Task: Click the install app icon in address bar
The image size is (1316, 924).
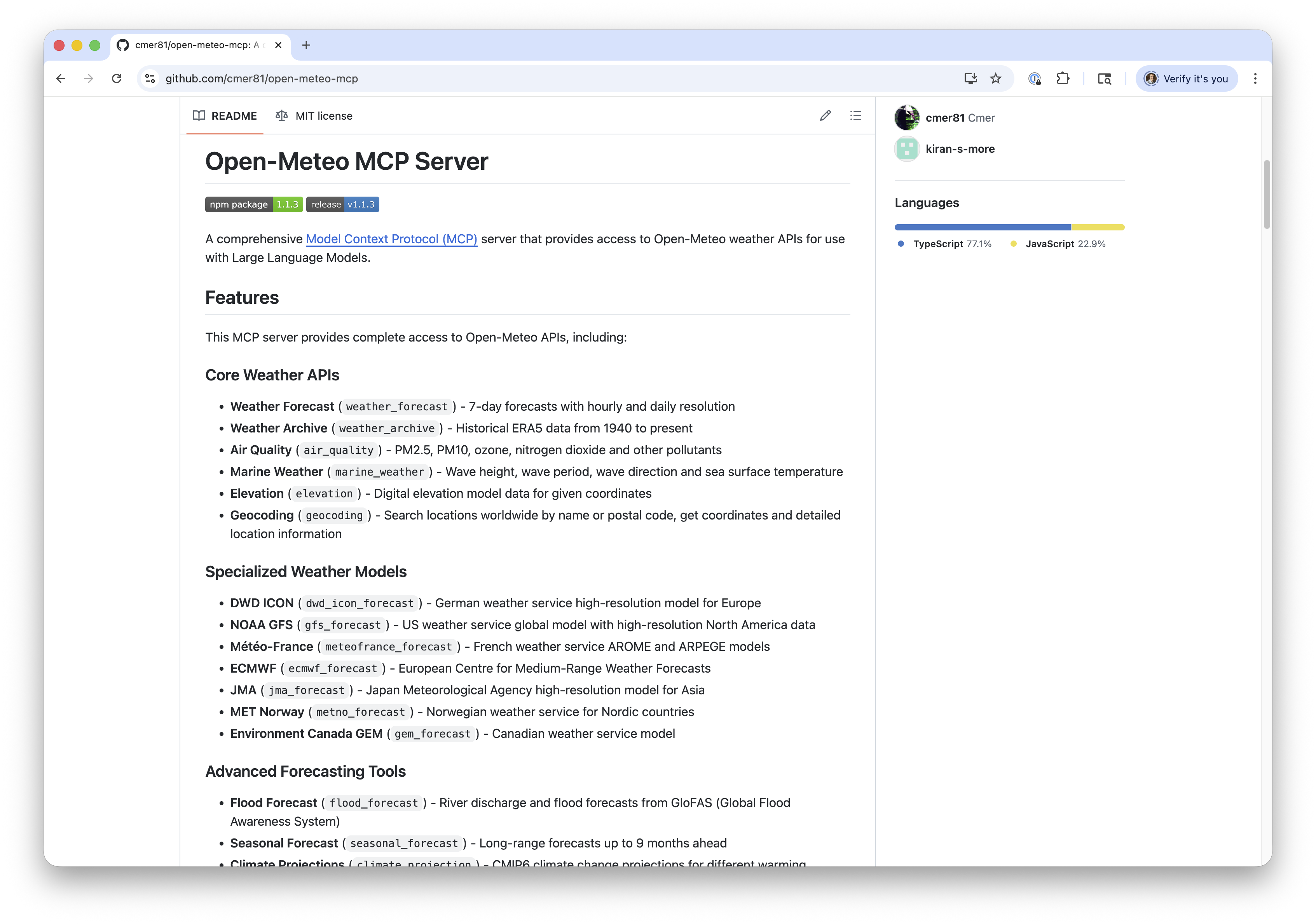Action: [x=970, y=78]
